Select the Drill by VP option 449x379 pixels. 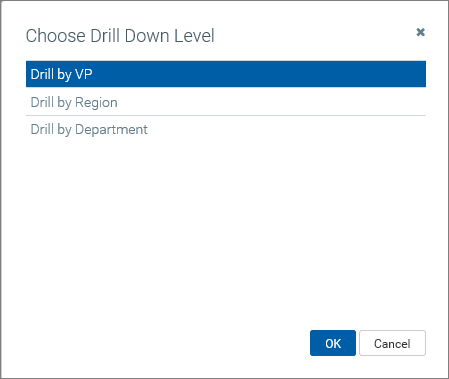[226, 74]
